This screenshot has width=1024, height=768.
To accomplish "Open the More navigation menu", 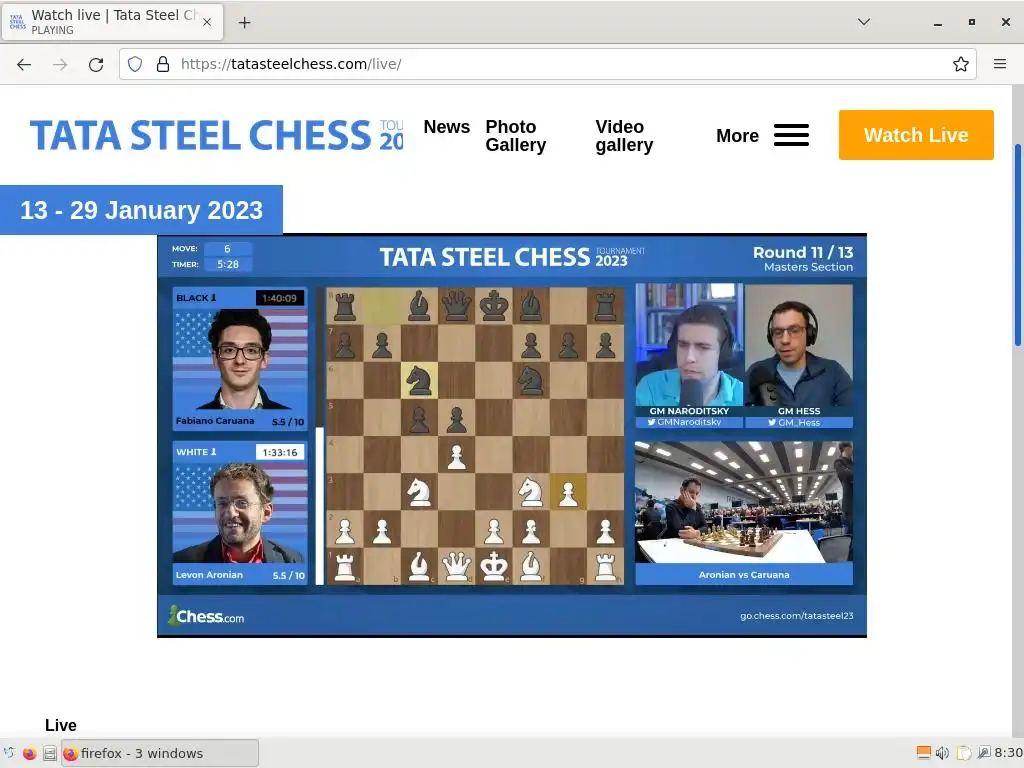I will 737,136.
